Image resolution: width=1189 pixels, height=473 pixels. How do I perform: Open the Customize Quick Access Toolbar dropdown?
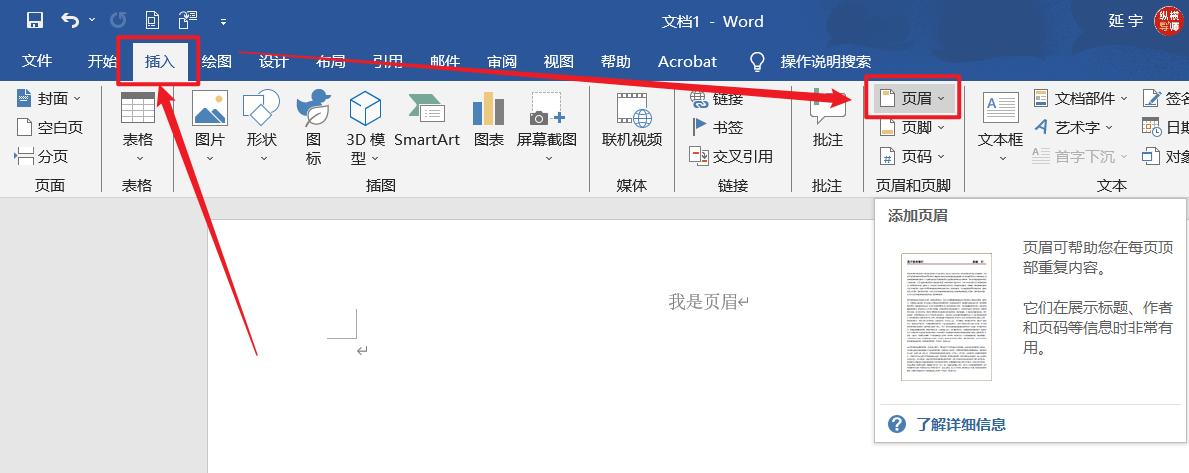(x=224, y=22)
